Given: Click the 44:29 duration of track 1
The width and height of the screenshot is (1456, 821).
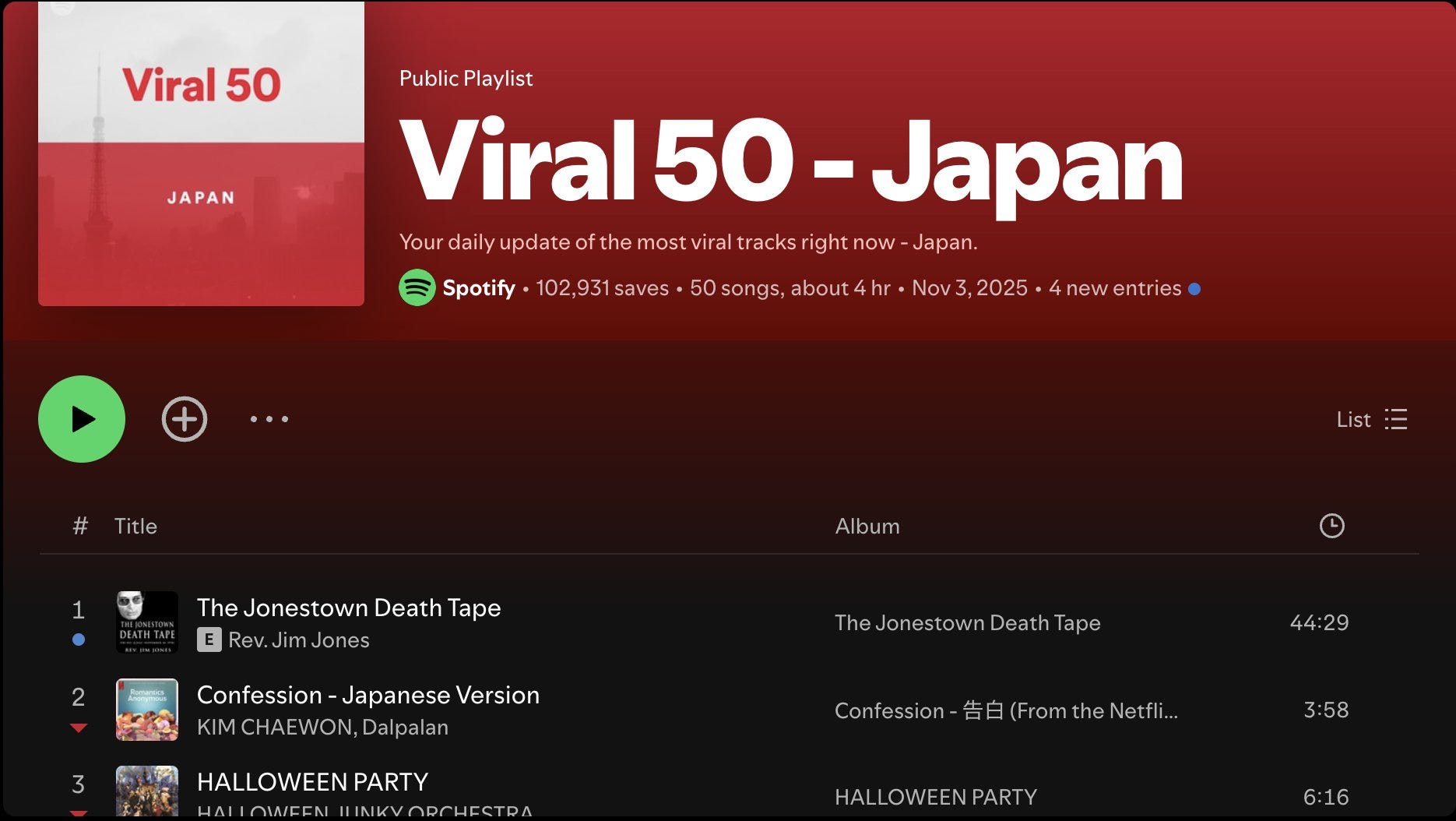Looking at the screenshot, I should coord(1319,622).
